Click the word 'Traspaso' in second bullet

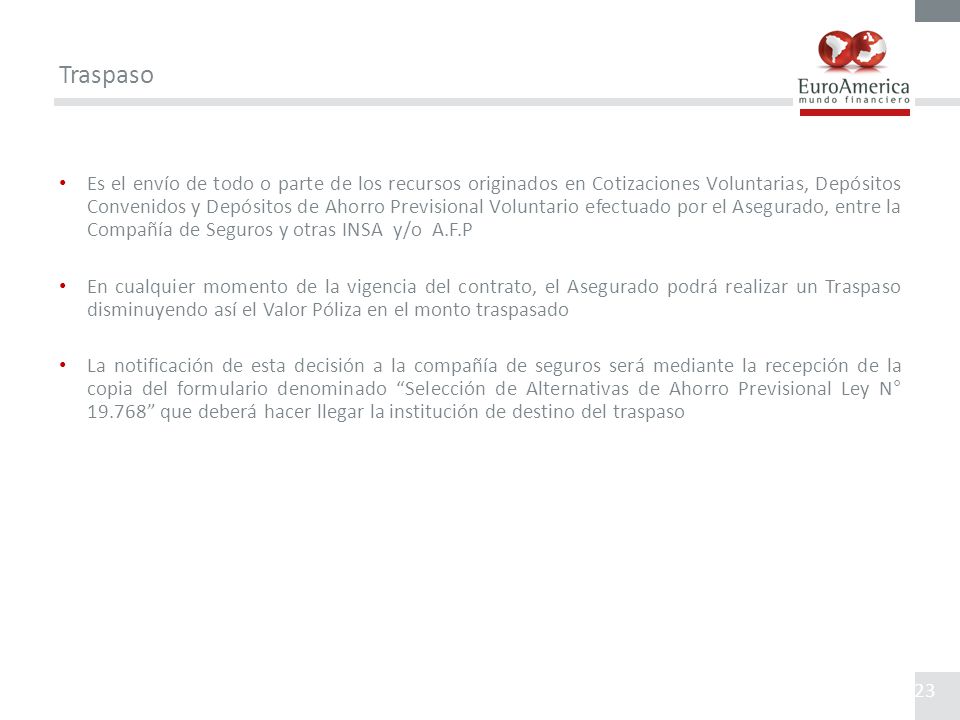coord(863,287)
